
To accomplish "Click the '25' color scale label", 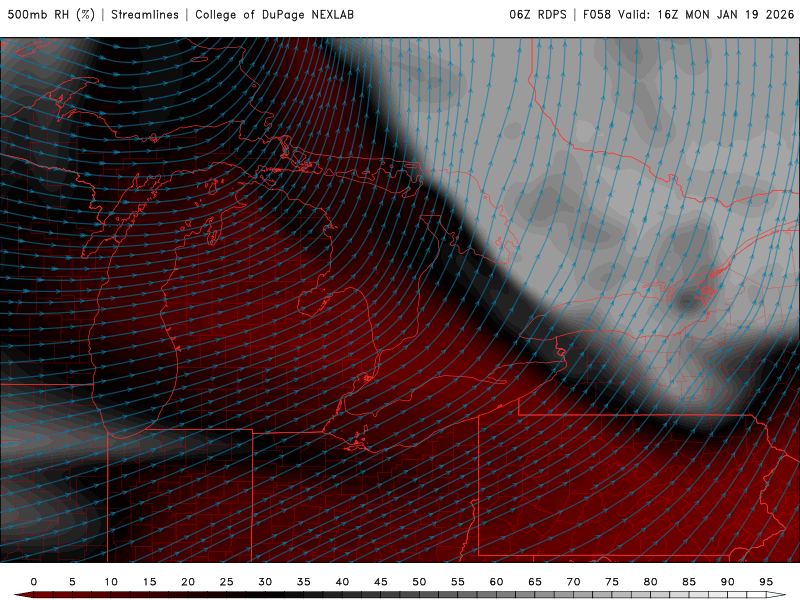I will click(227, 582).
